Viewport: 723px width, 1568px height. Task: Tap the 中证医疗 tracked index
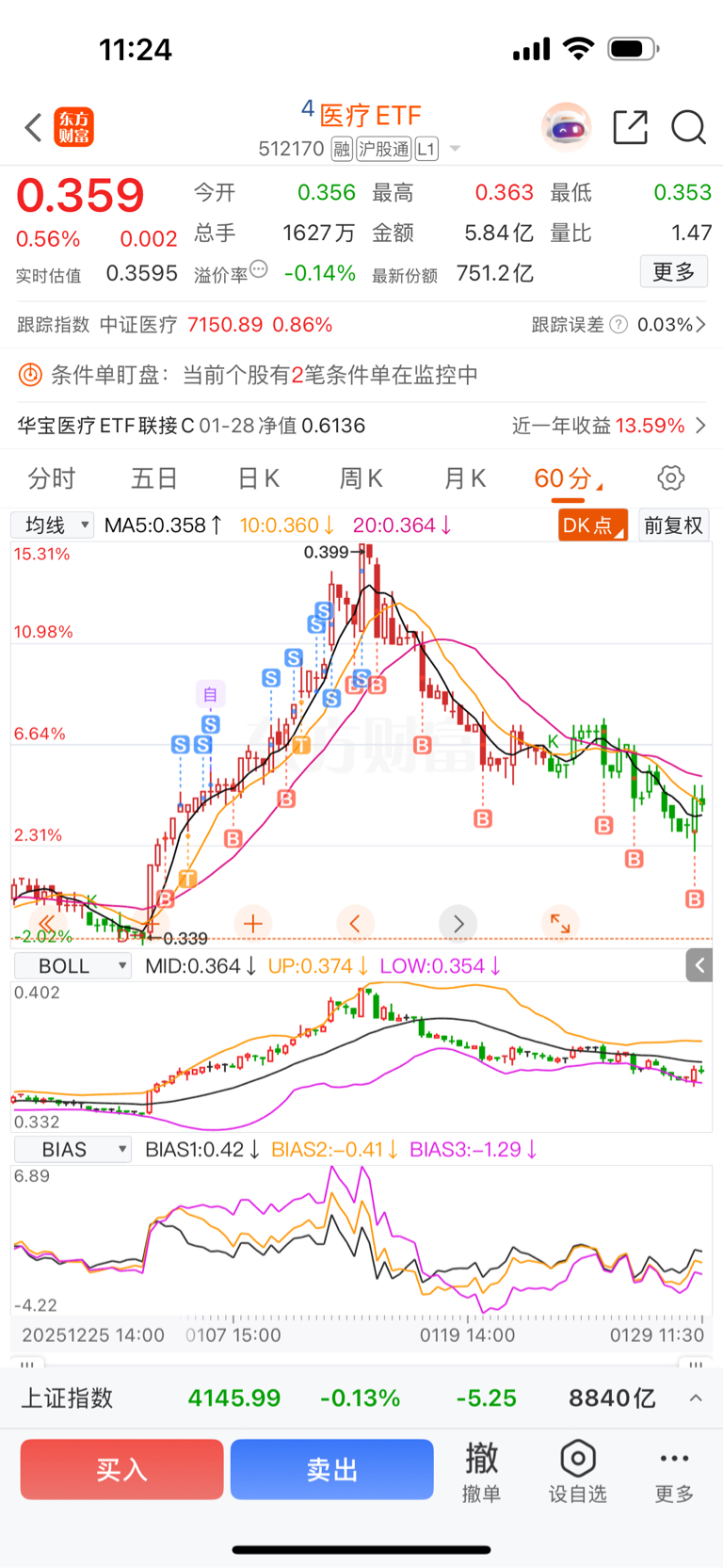pos(138,325)
